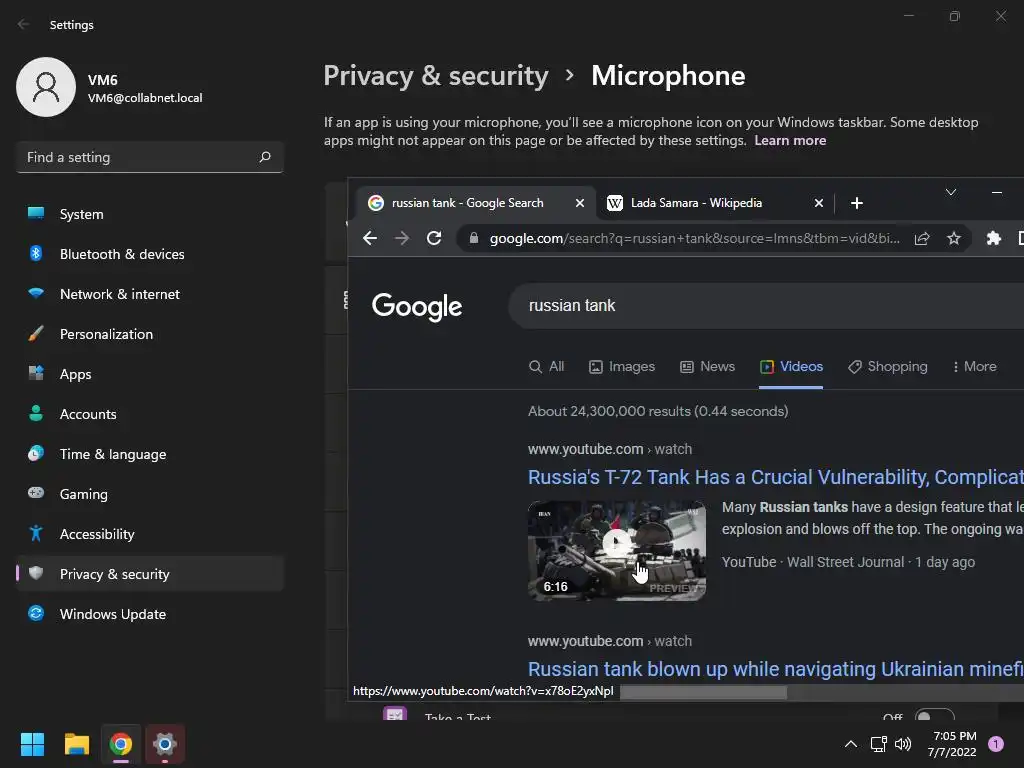Click share this page icon in address bar
Viewport: 1024px width, 768px height.
(921, 238)
